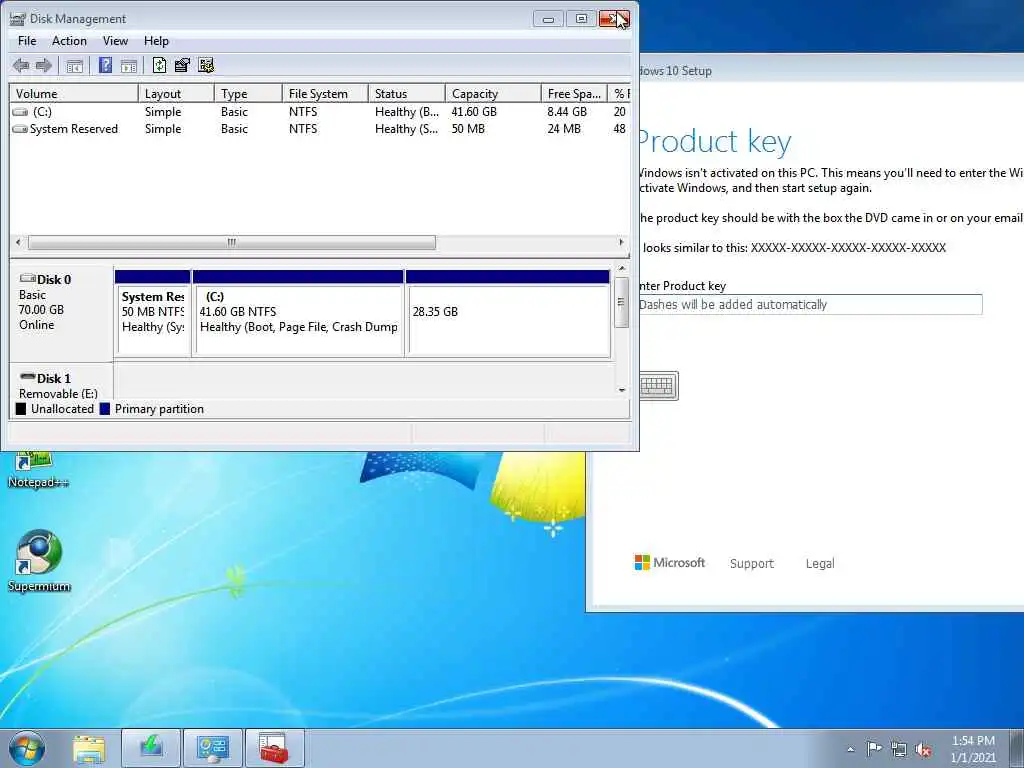Click the Disk 1 removable drive icon

[27, 377]
